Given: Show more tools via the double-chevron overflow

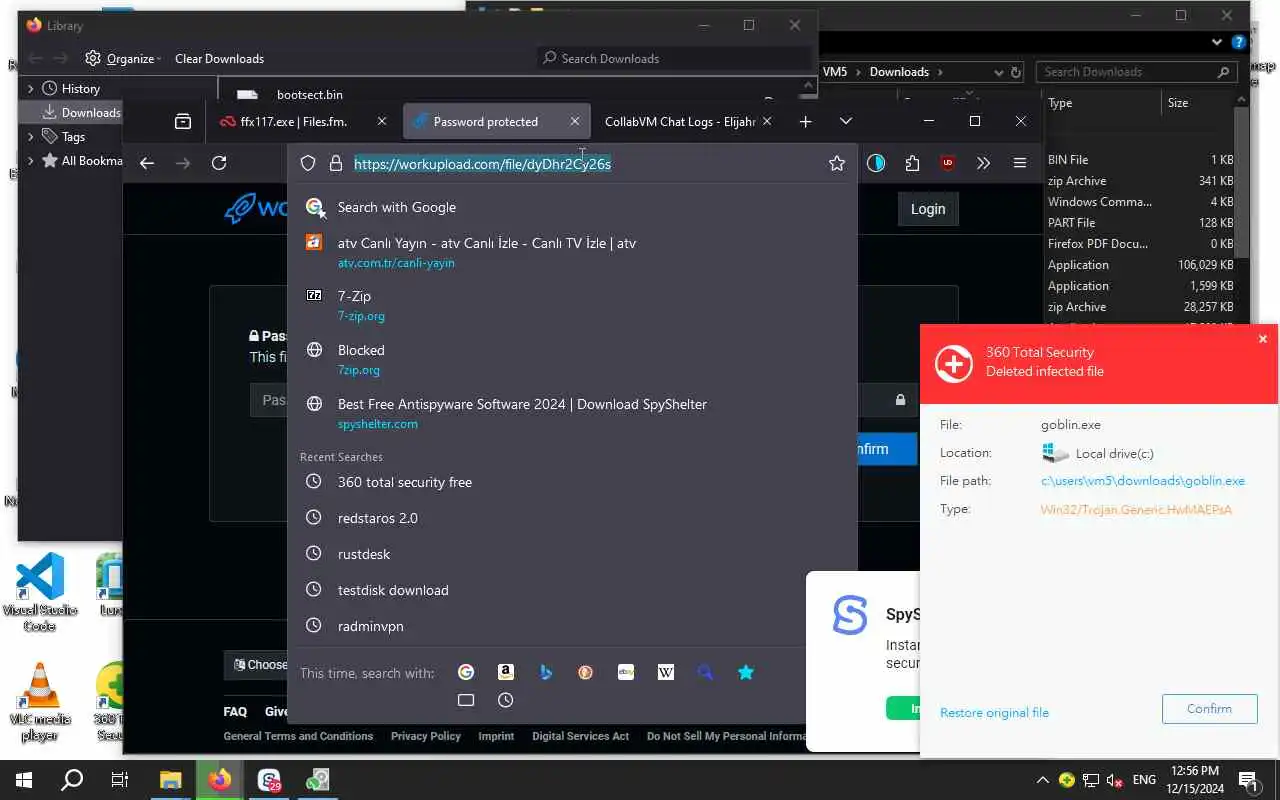Looking at the screenshot, I should [x=983, y=163].
